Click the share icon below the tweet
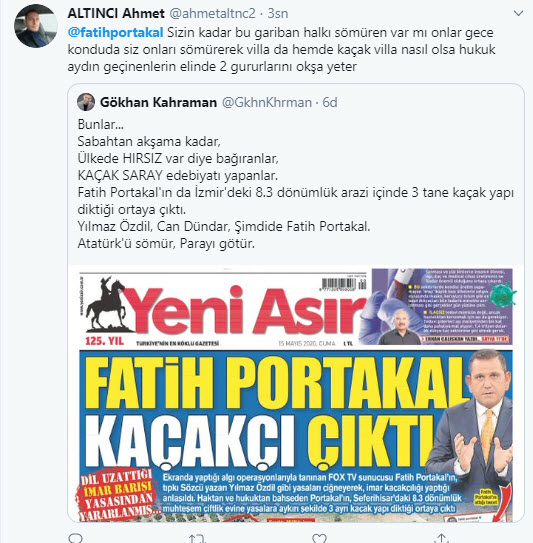The image size is (533, 543). pos(441,538)
